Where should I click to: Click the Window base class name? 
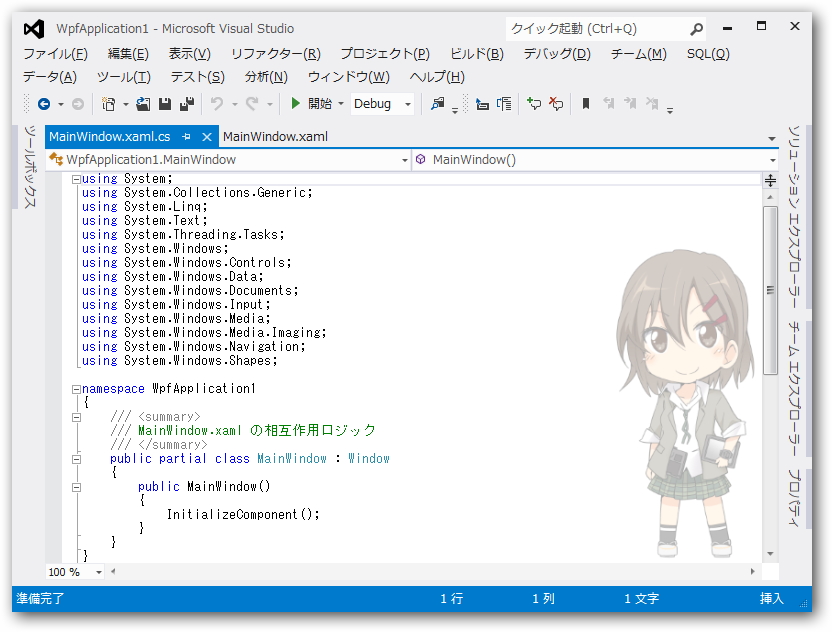pyautogui.click(x=369, y=458)
